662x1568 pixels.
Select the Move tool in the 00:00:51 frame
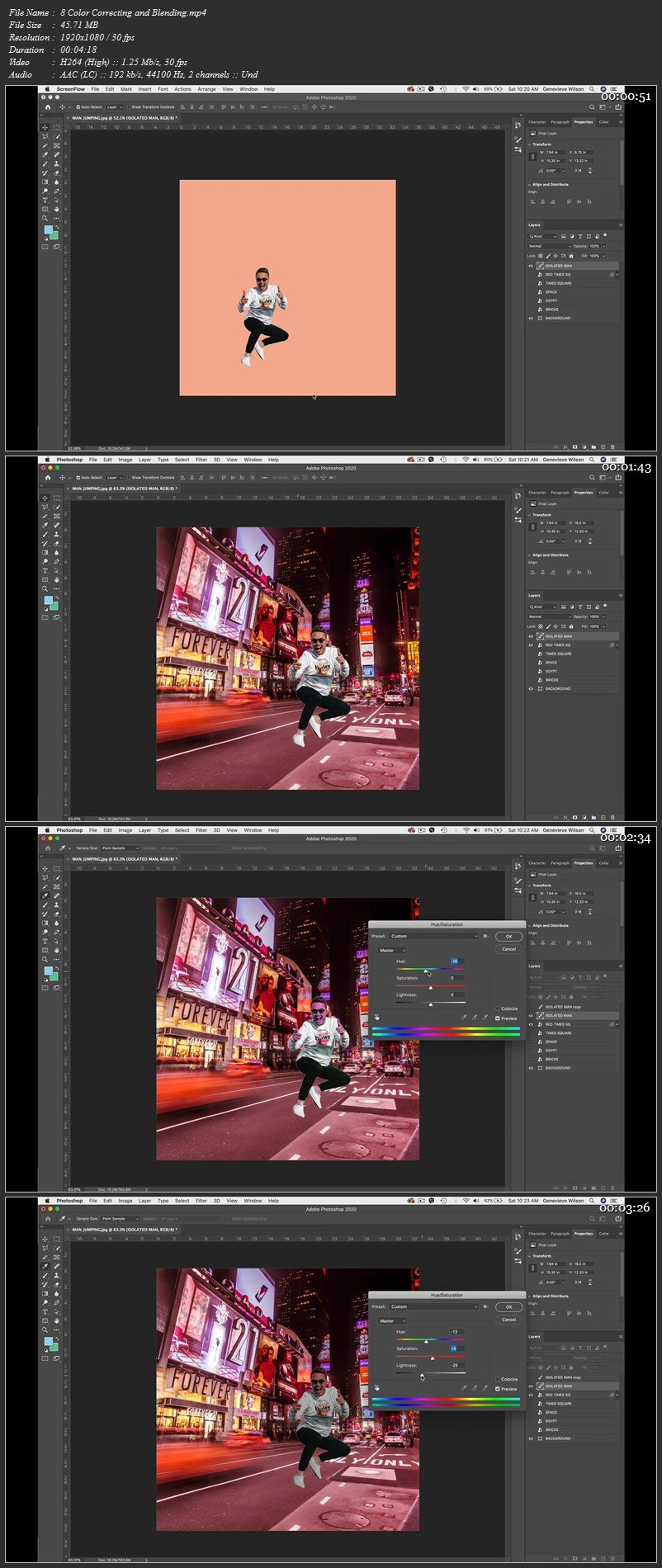[x=46, y=128]
